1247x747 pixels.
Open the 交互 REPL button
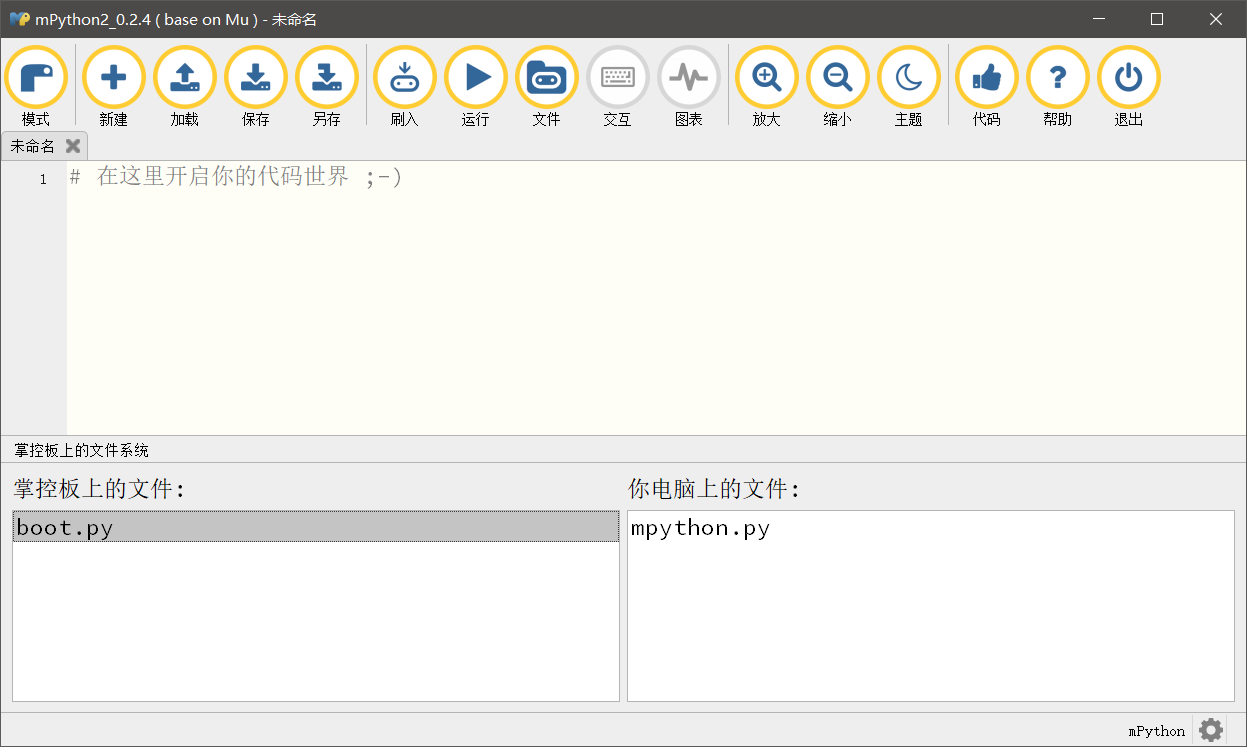pyautogui.click(x=617, y=86)
